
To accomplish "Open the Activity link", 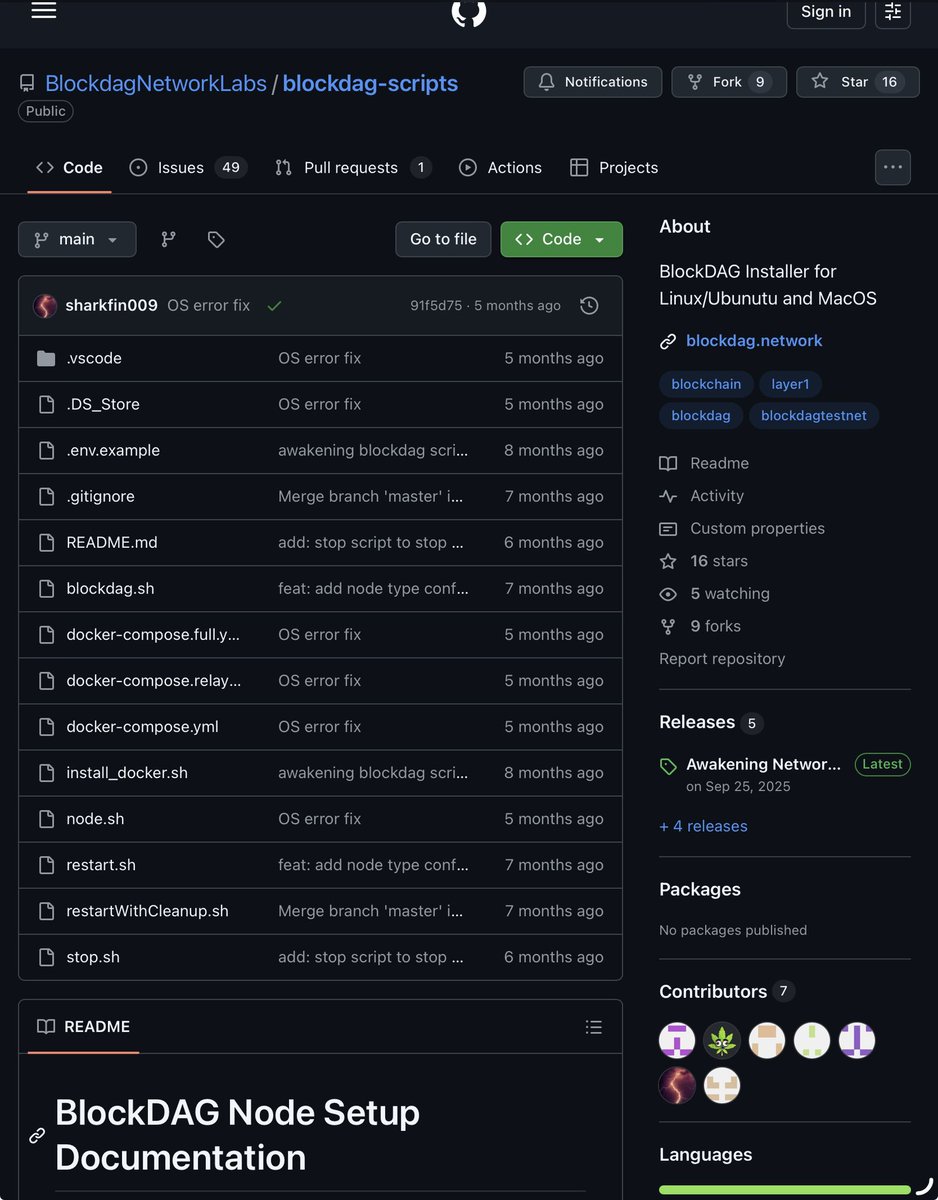I will [x=702, y=496].
